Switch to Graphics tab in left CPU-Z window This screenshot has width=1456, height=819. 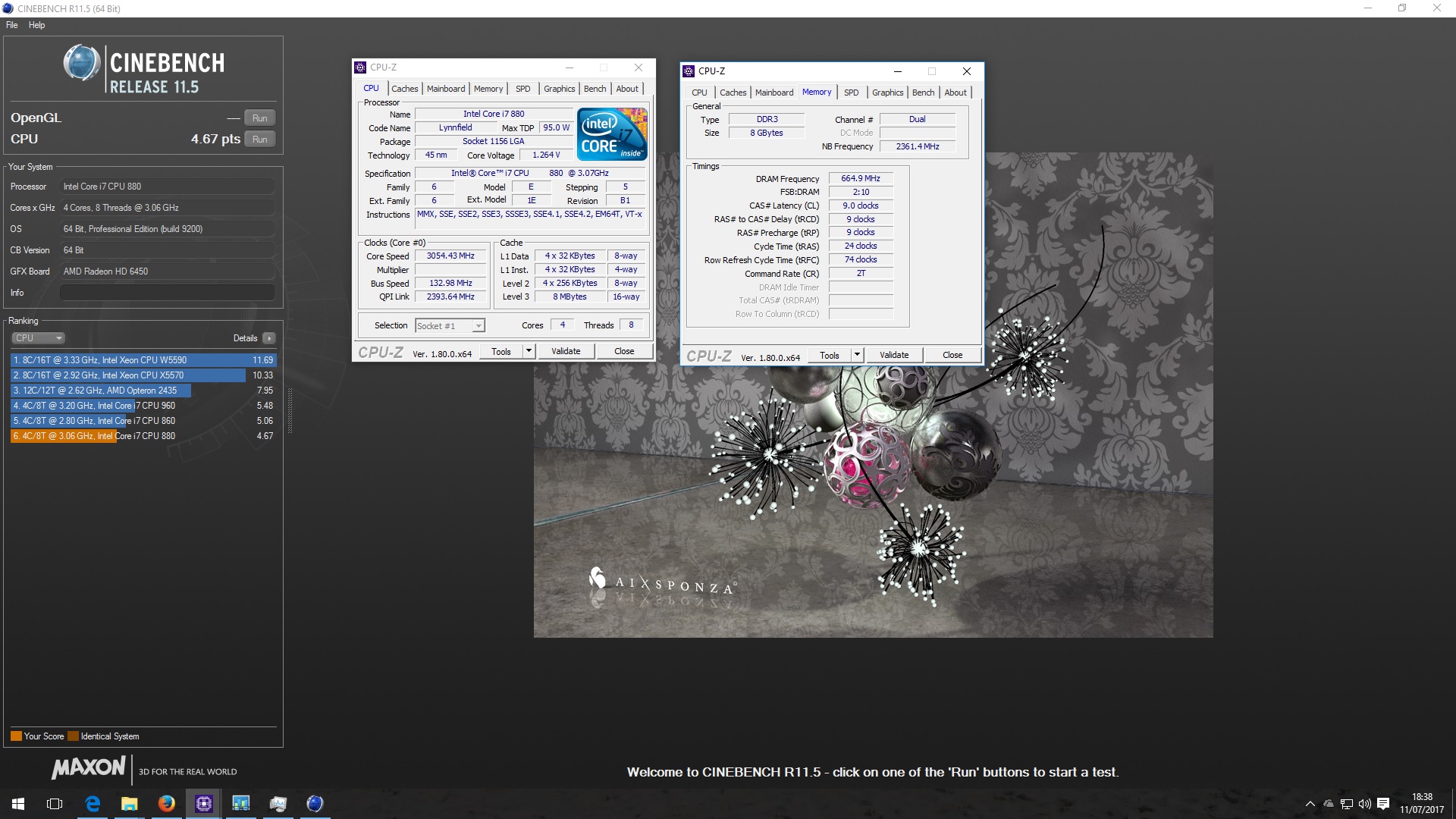560,89
